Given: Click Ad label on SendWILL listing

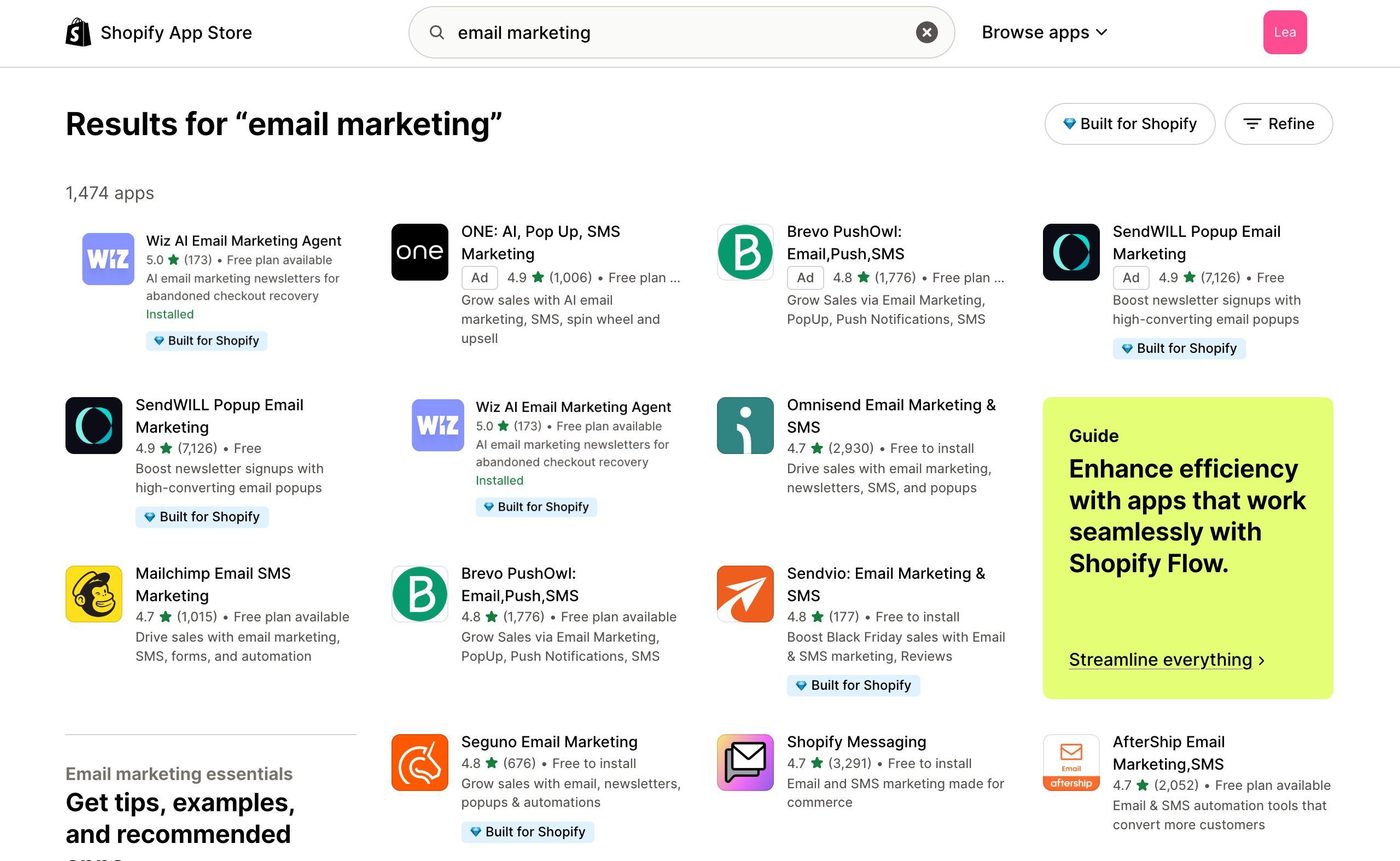Looking at the screenshot, I should (x=1131, y=278).
